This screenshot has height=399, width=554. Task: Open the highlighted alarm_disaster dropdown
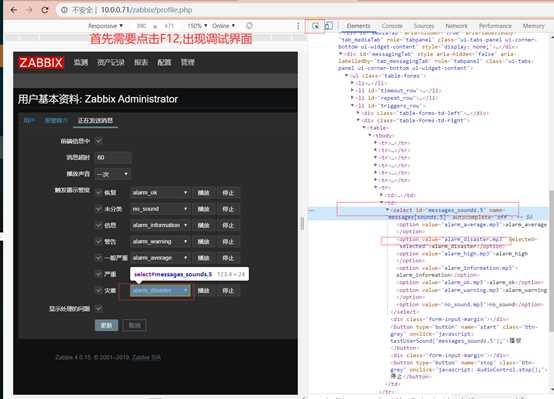tap(160, 291)
